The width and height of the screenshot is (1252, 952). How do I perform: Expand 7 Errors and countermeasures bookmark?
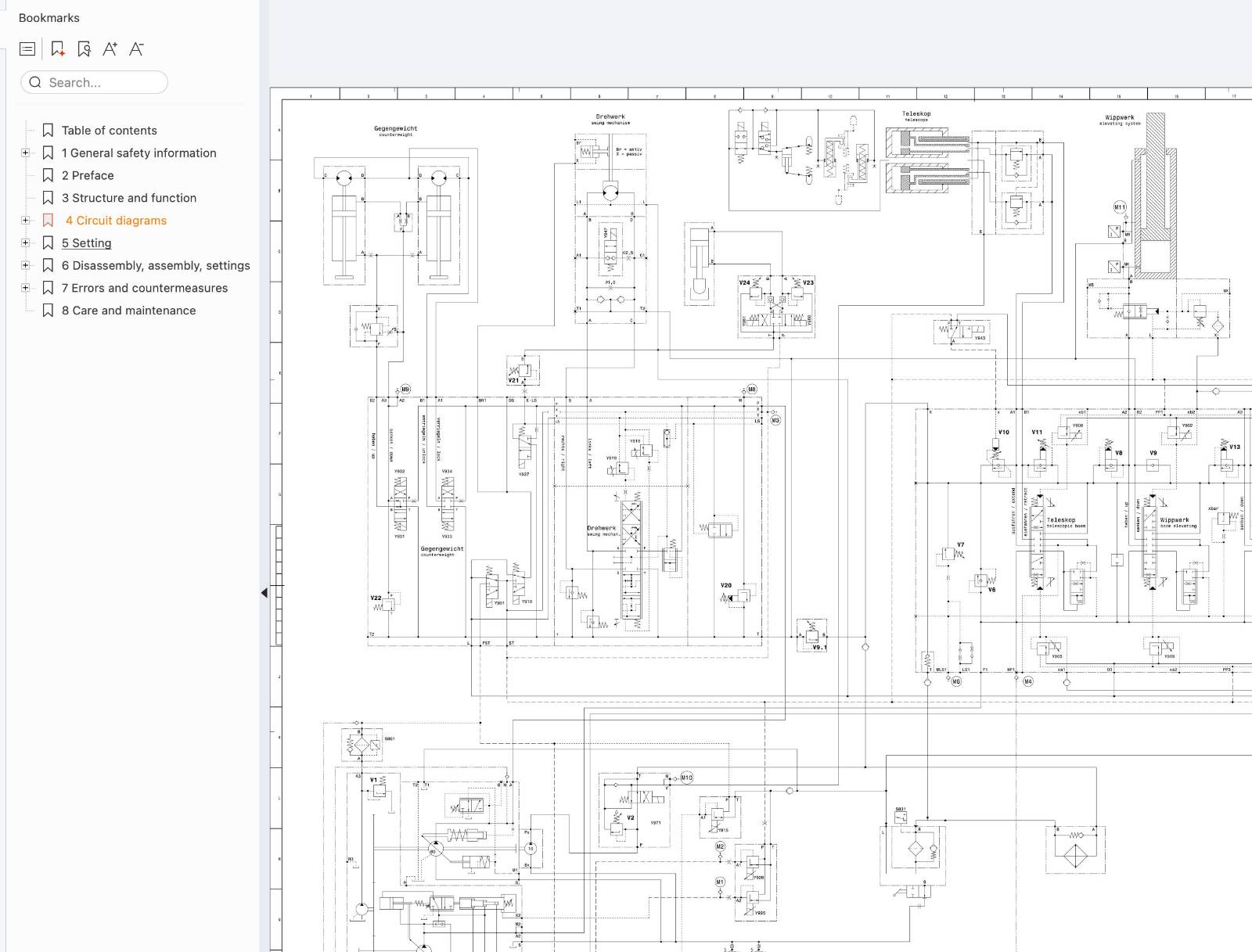25,288
